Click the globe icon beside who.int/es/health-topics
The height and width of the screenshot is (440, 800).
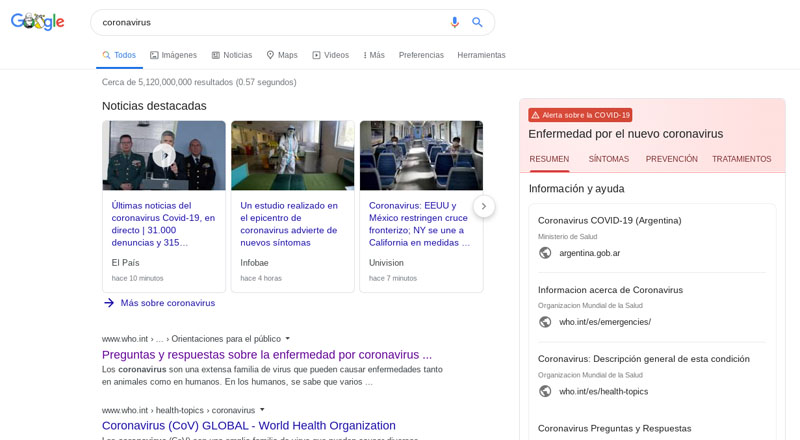[545, 391]
